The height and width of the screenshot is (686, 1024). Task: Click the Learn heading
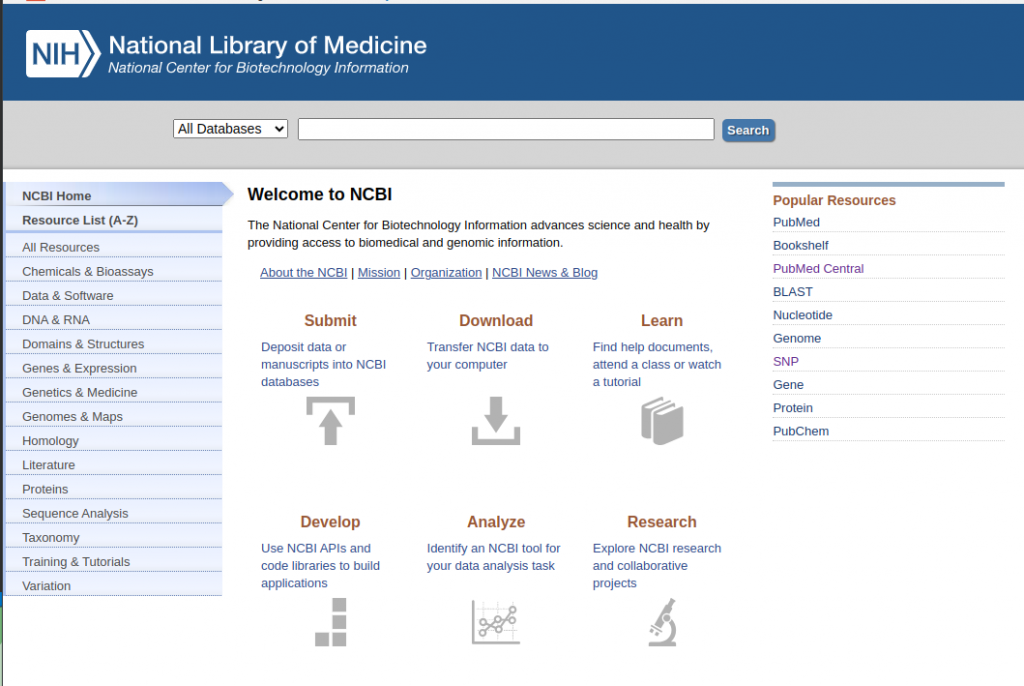[x=662, y=320]
